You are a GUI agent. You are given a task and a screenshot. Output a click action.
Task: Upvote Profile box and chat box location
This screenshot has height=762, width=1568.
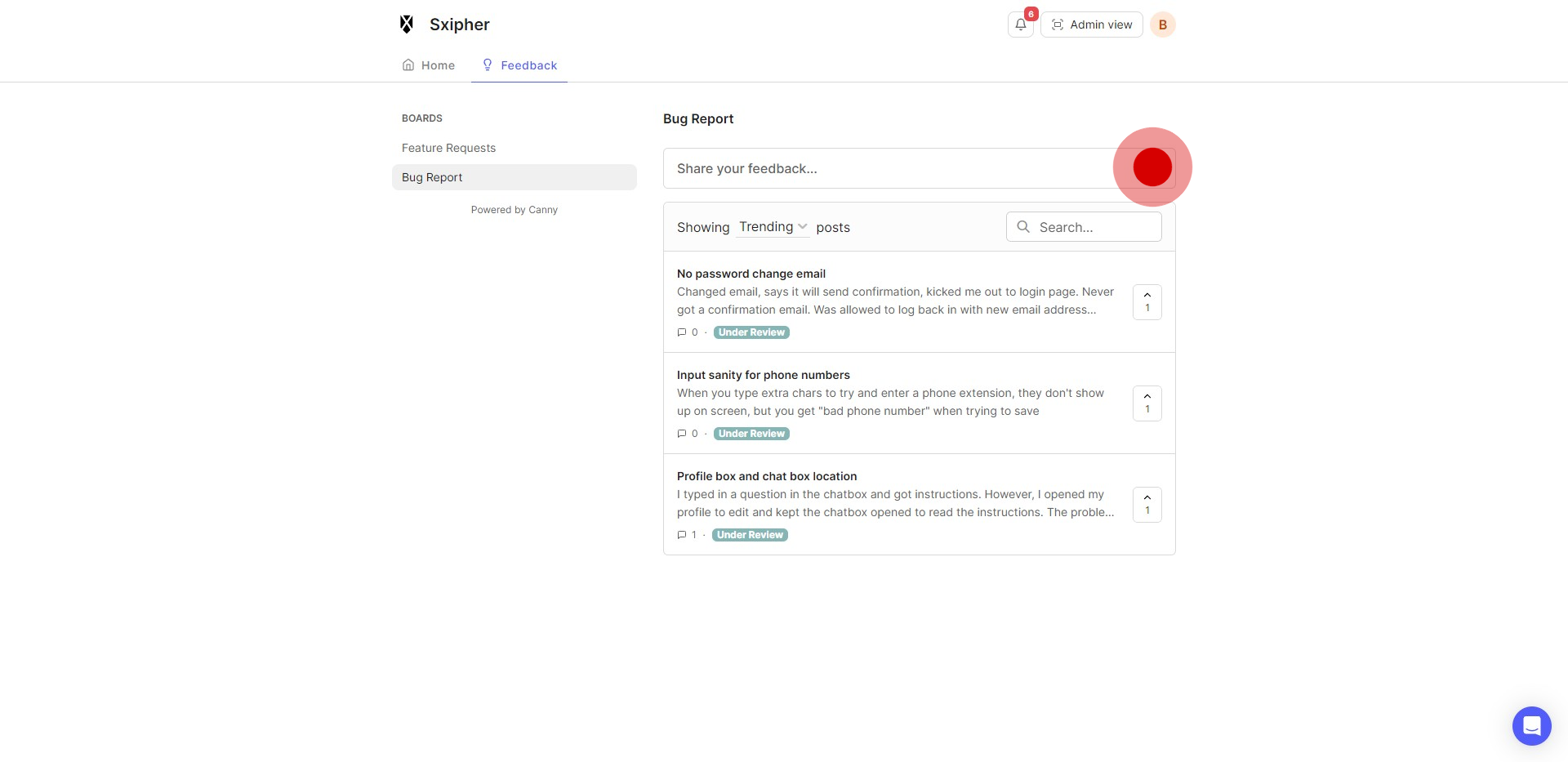coord(1147,505)
